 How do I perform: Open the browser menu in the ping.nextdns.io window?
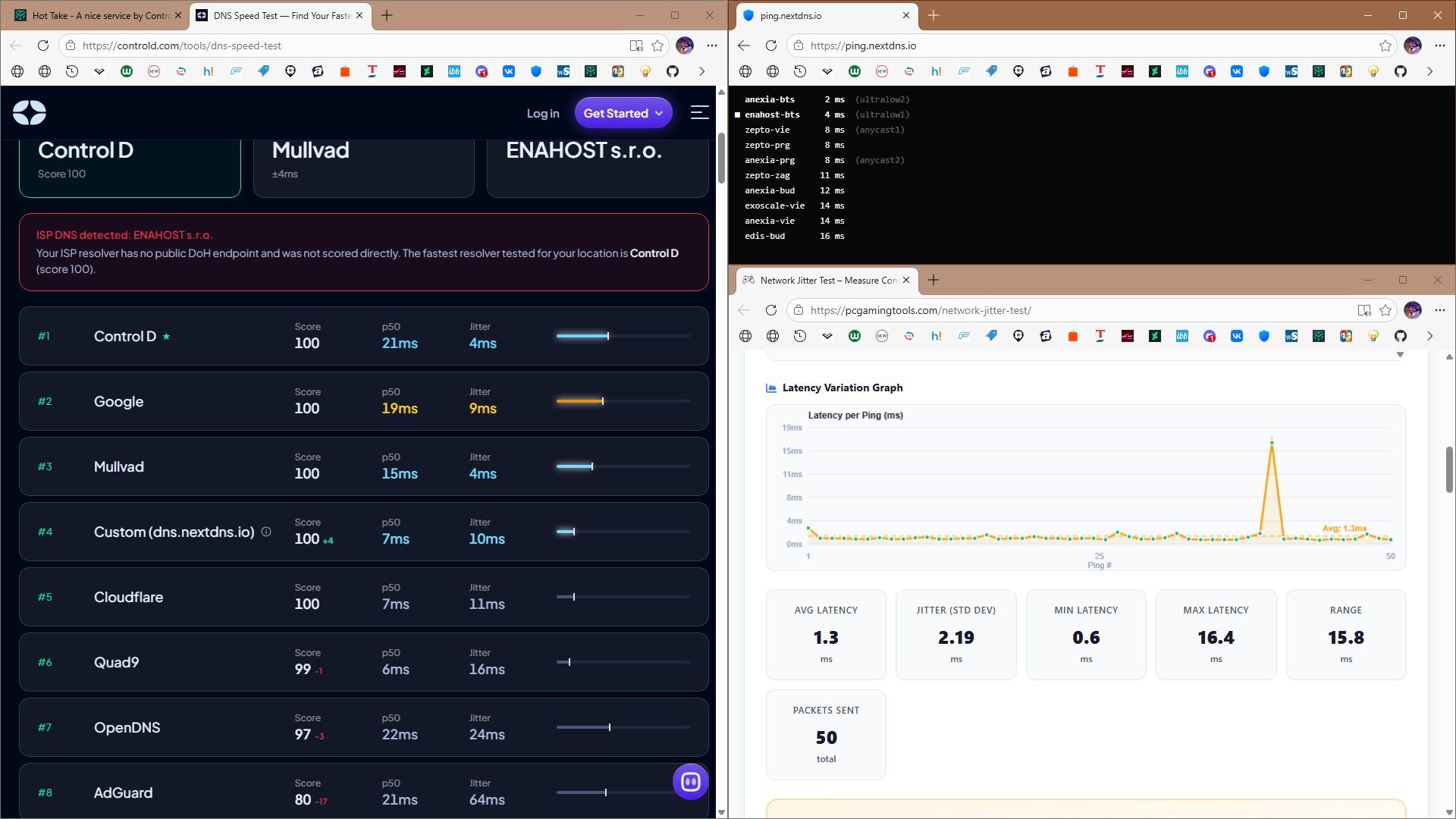click(1439, 45)
